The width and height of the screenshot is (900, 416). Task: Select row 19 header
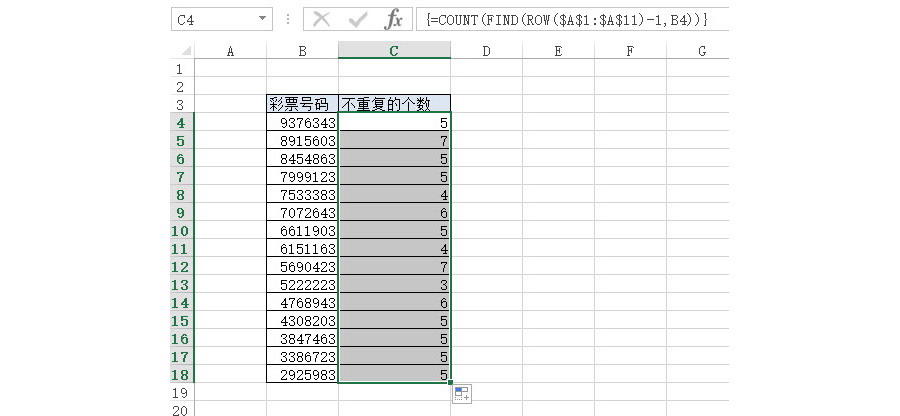[183, 392]
